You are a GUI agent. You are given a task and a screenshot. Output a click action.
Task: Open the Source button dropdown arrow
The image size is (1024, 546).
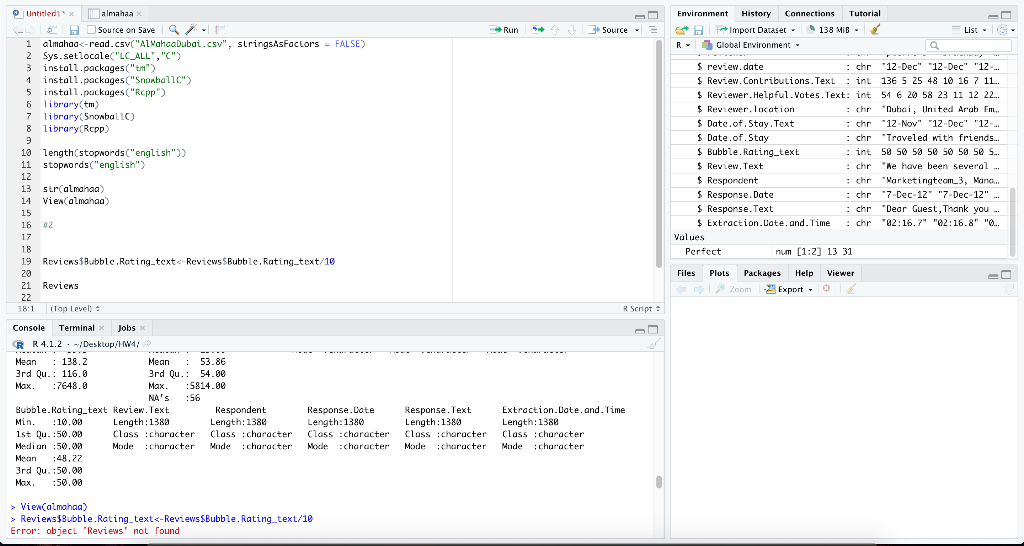tap(636, 30)
